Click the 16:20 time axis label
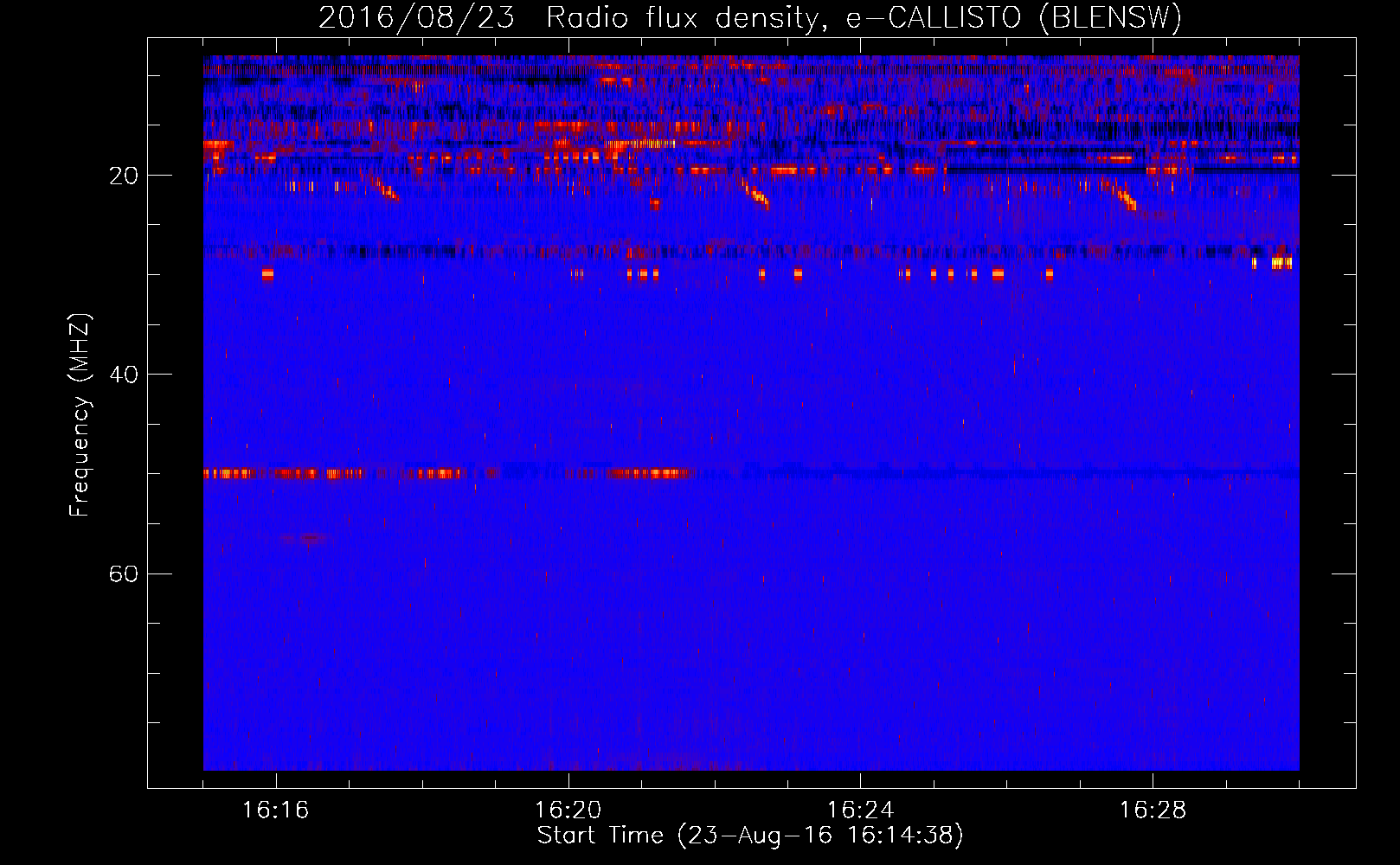 pyautogui.click(x=568, y=811)
